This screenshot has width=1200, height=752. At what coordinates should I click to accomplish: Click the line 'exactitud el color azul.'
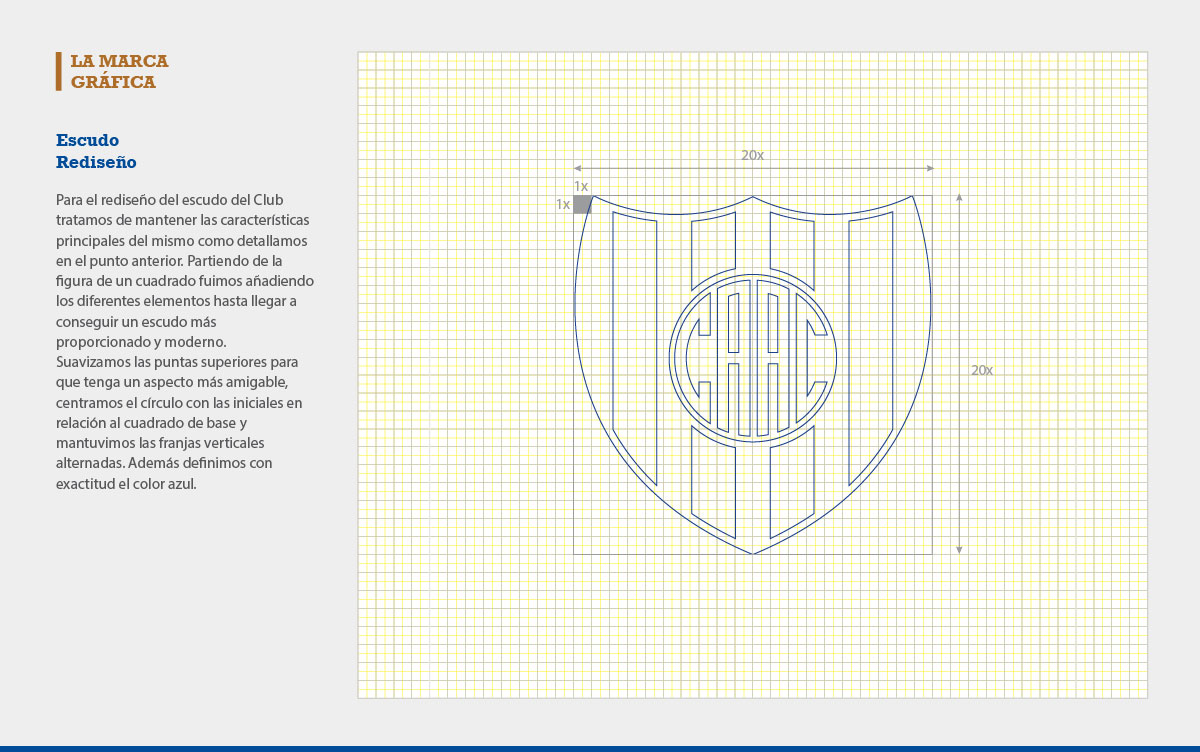[x=126, y=484]
